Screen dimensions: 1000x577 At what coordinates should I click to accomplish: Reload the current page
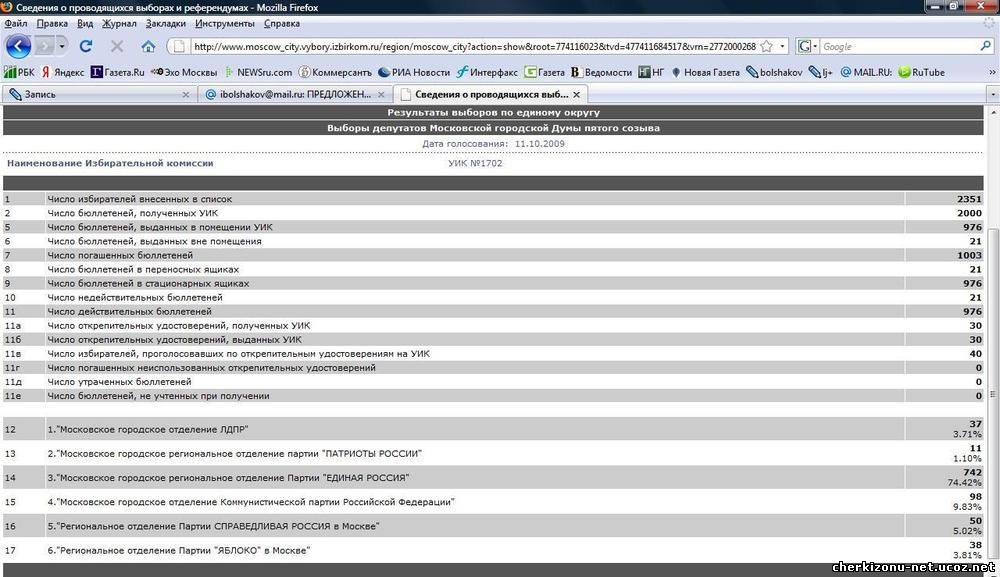tap(86, 46)
